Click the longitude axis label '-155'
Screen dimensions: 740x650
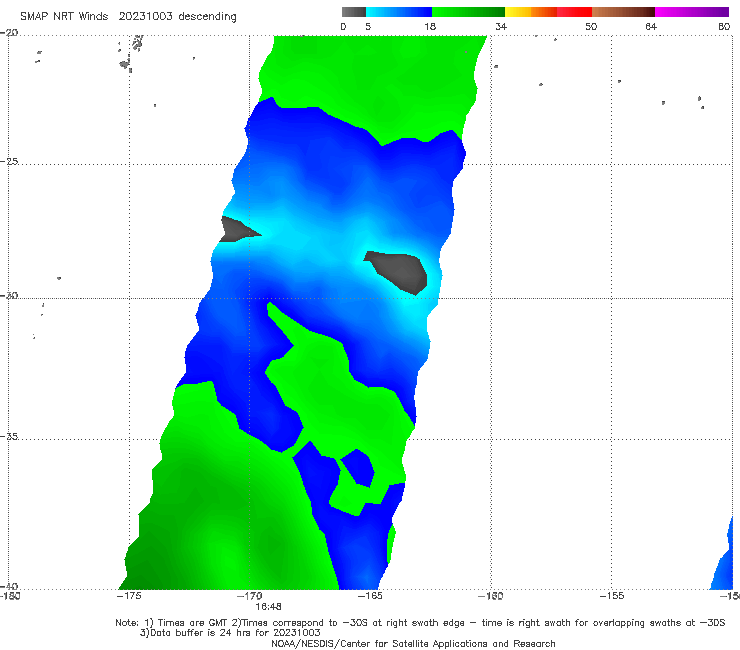612,596
